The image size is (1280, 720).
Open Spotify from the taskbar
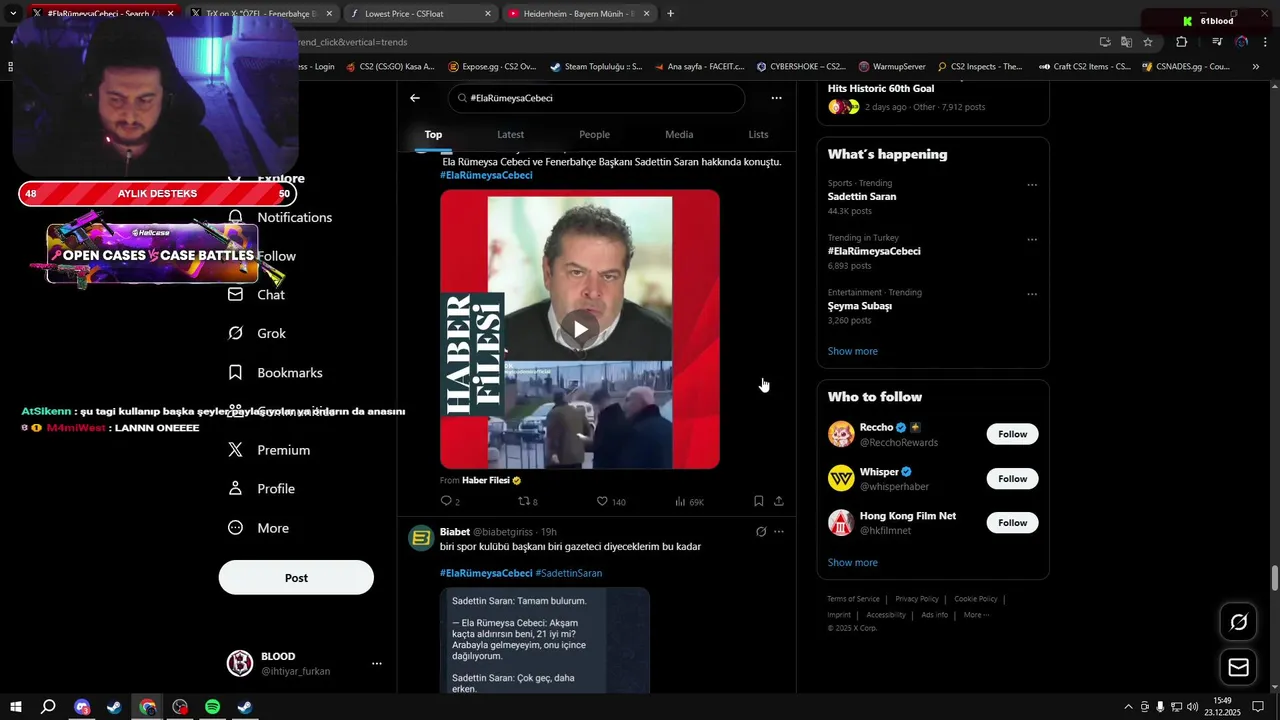[213, 707]
